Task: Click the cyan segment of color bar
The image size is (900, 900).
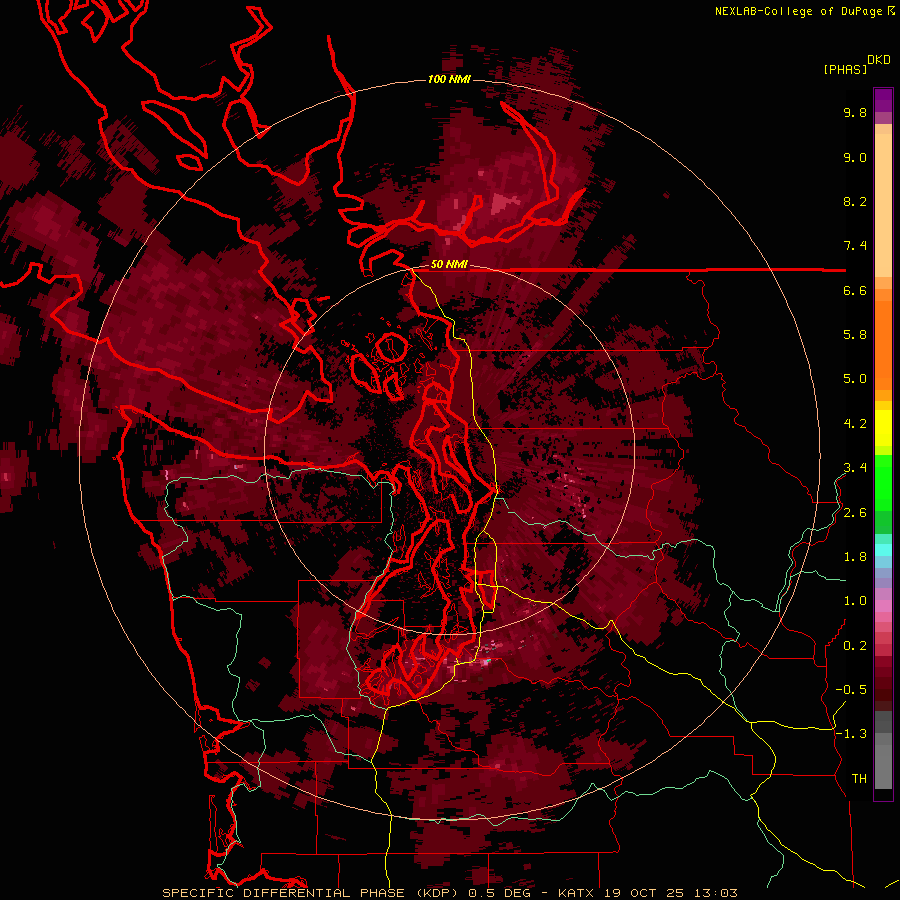Action: coord(883,550)
